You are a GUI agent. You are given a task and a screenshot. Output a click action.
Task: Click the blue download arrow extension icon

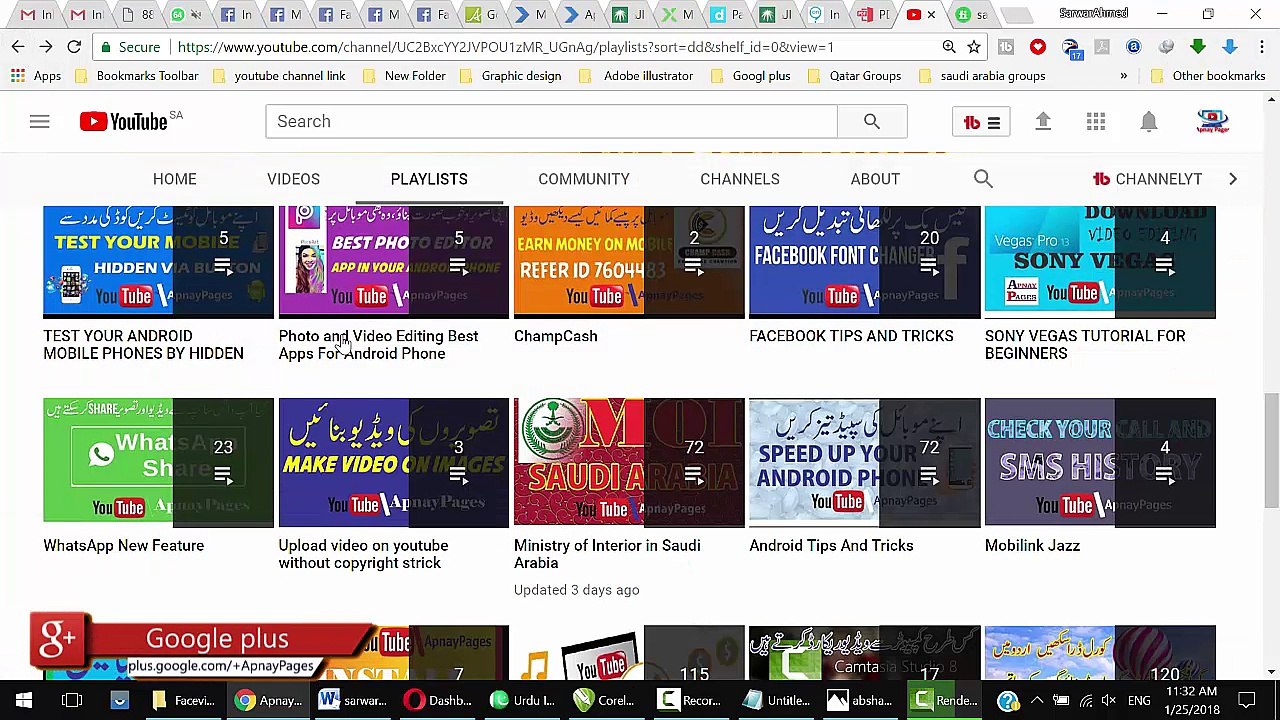(x=1230, y=47)
